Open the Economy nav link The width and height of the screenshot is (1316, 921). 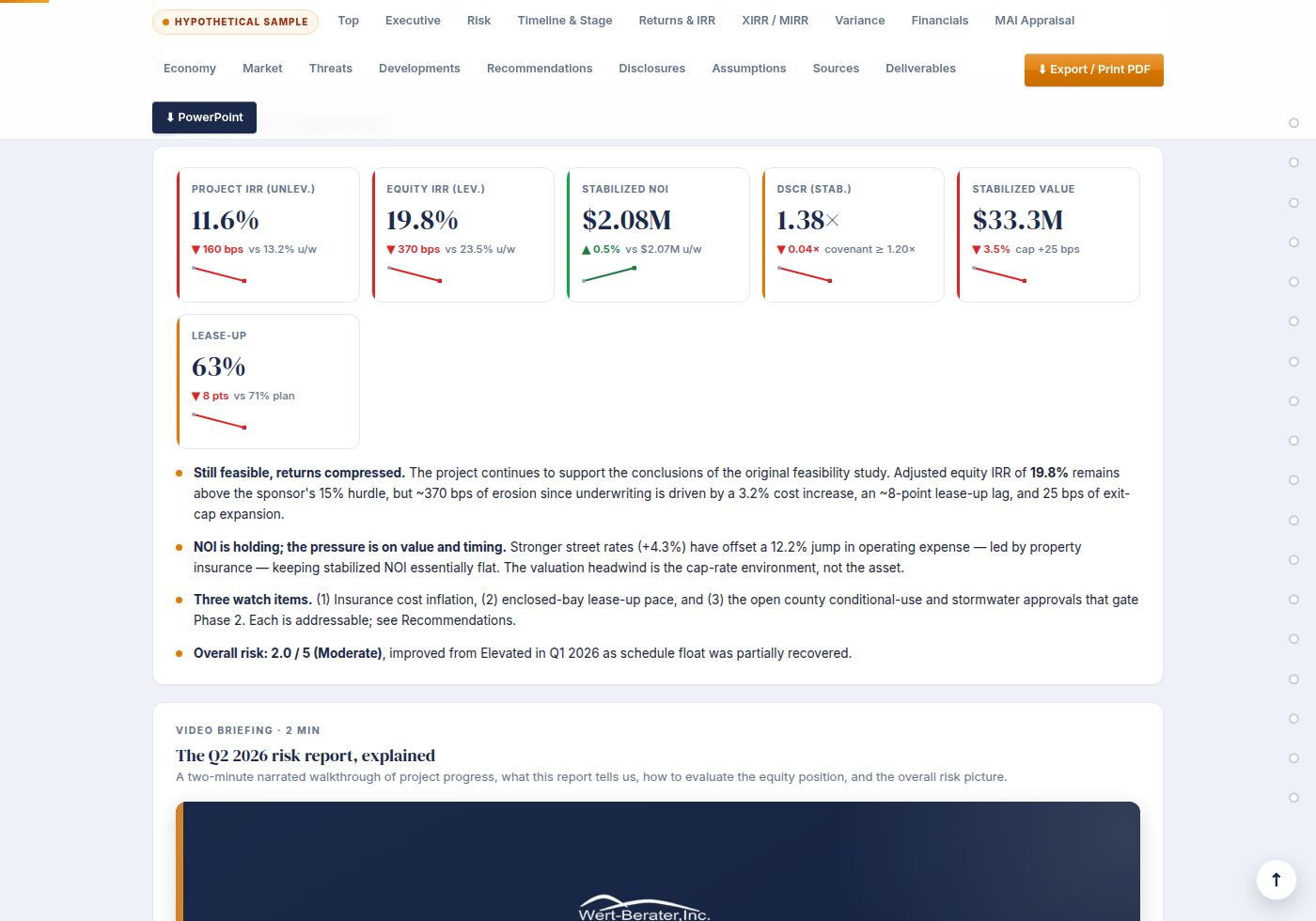pos(190,69)
